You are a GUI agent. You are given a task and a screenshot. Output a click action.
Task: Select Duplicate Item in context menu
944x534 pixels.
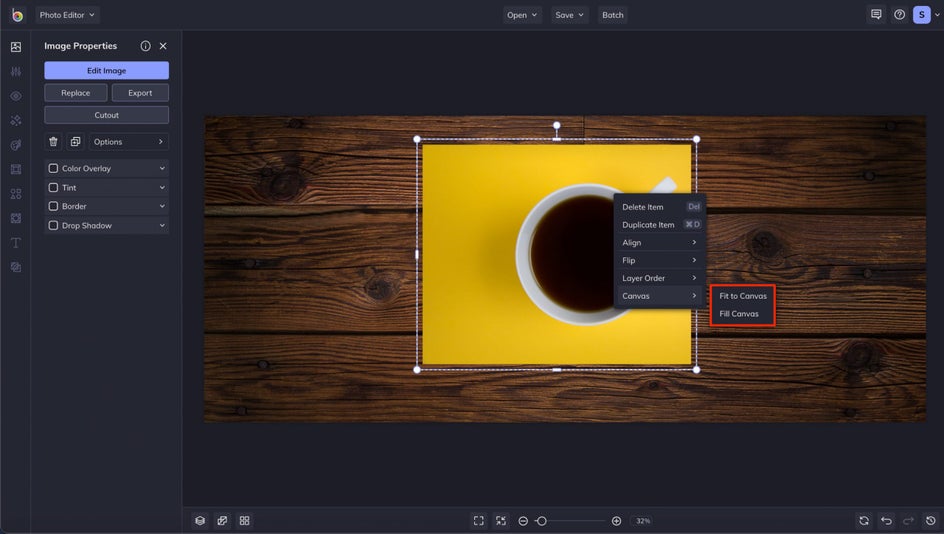(x=648, y=225)
